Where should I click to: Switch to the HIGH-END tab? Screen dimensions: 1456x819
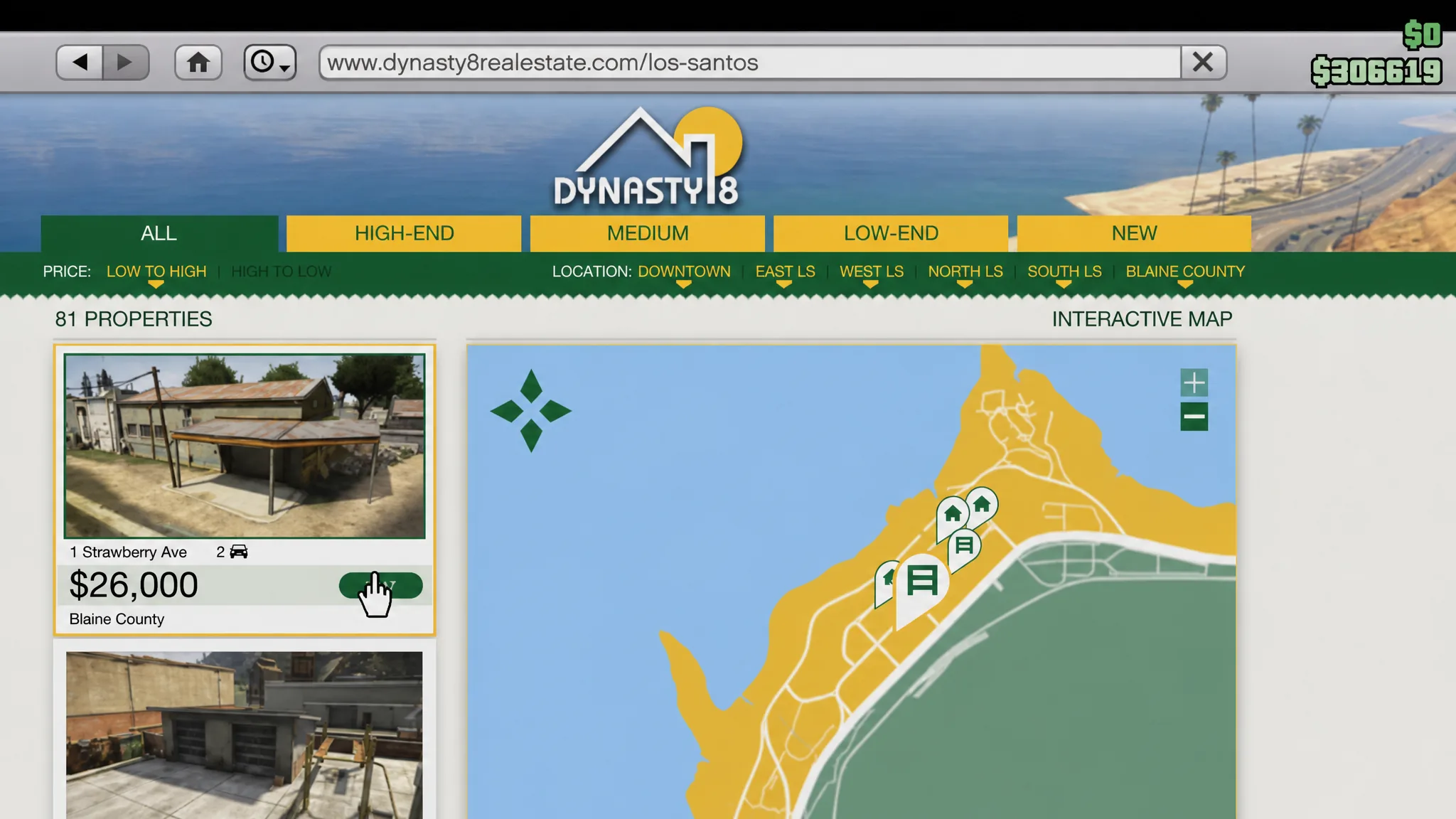coord(404,233)
